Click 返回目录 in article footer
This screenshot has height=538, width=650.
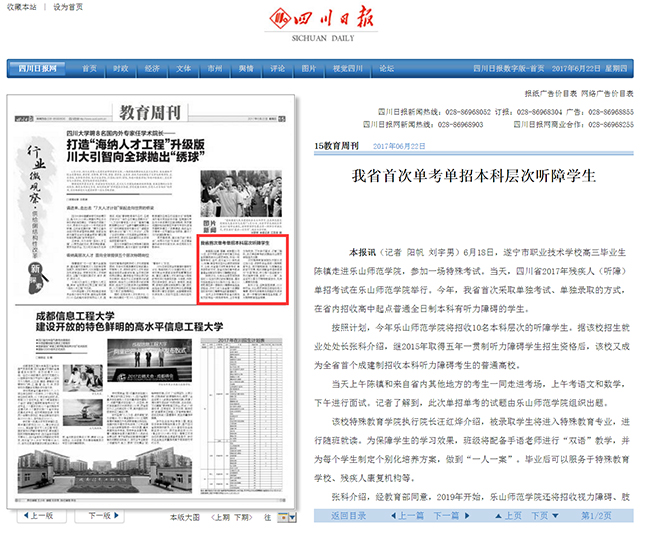tap(348, 516)
